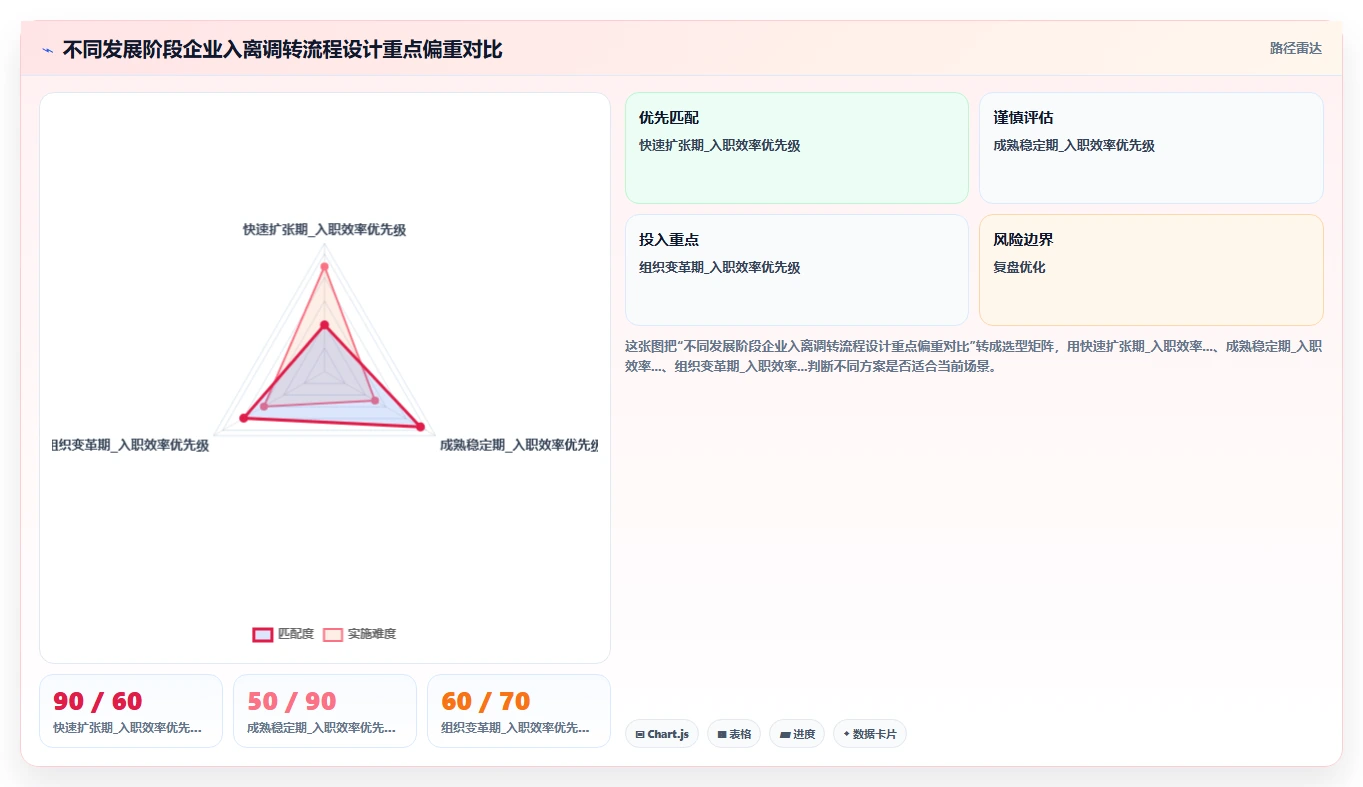Click 匹配度 data point on 组织变革期 axis
Viewport: 1363px width, 787px height.
(x=243, y=418)
